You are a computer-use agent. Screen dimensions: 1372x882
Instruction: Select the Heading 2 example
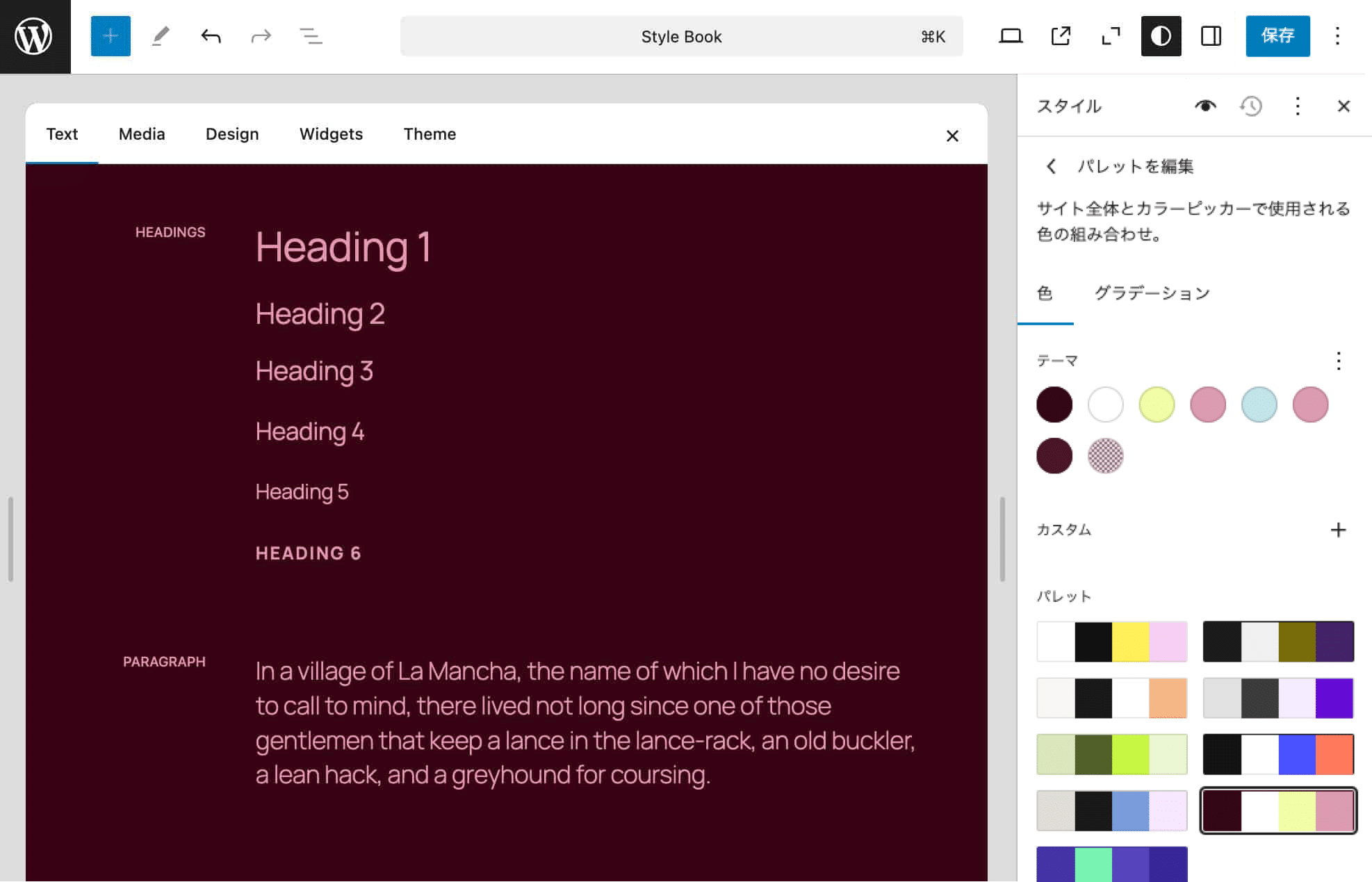point(320,314)
